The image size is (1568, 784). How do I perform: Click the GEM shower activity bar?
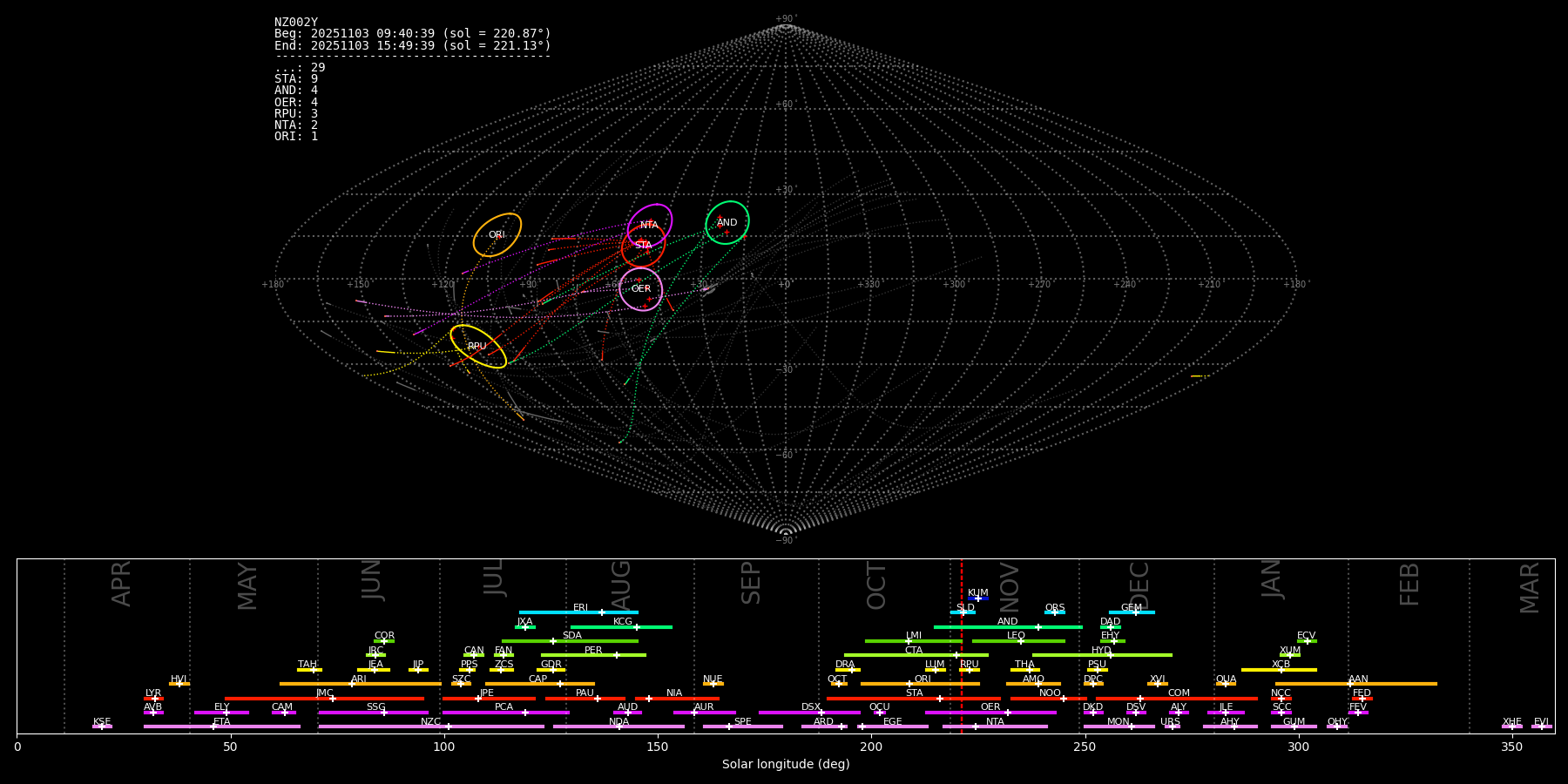point(1131,612)
